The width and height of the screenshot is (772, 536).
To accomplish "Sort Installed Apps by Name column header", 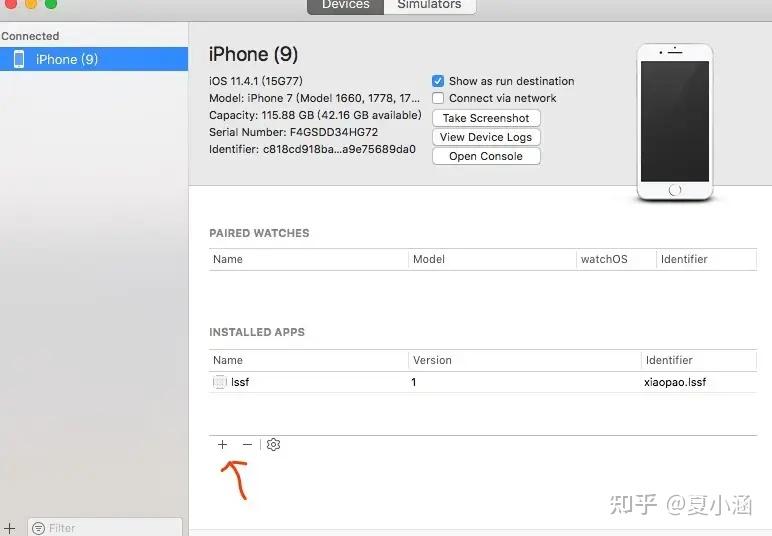I will (309, 360).
